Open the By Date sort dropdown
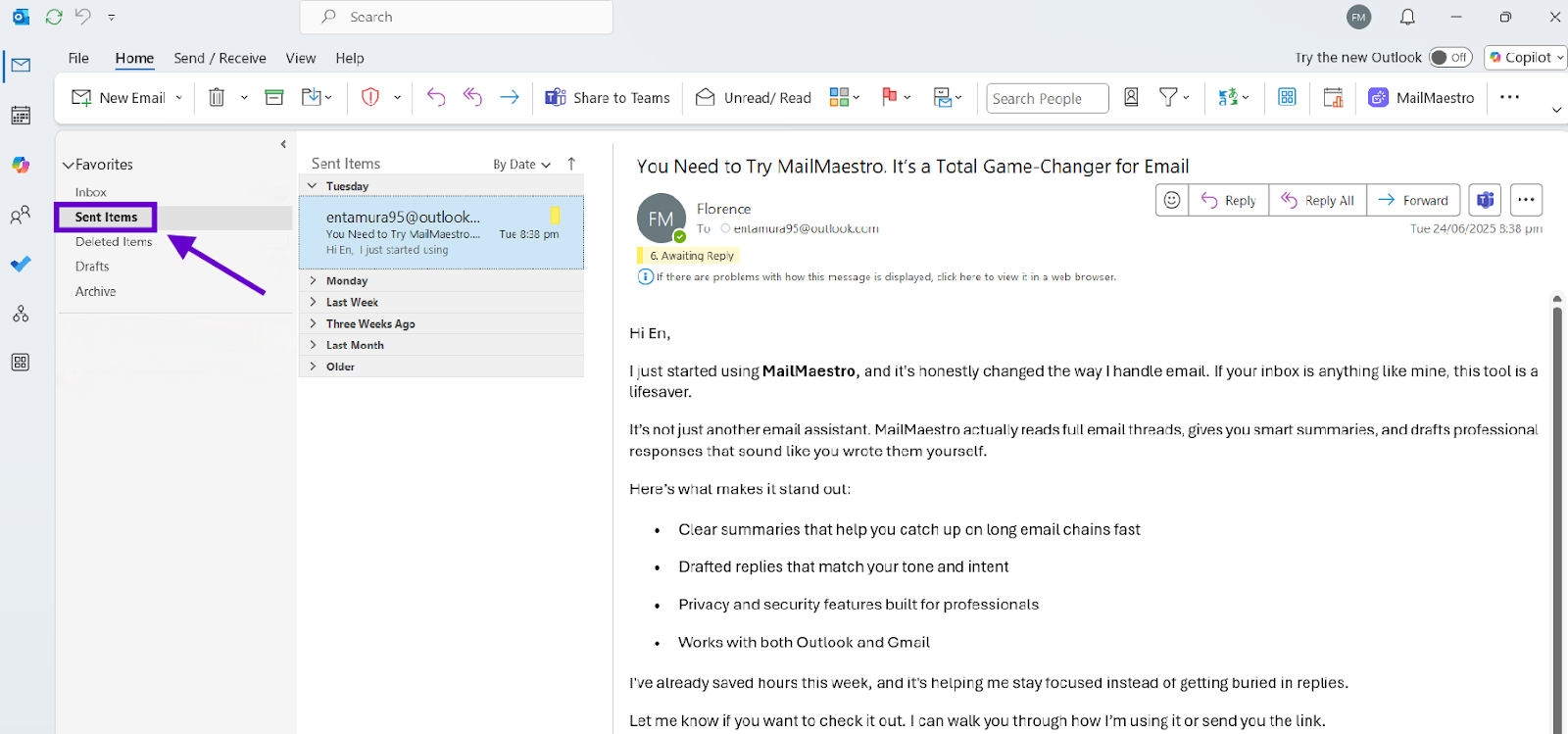This screenshot has height=734, width=1568. point(521,164)
